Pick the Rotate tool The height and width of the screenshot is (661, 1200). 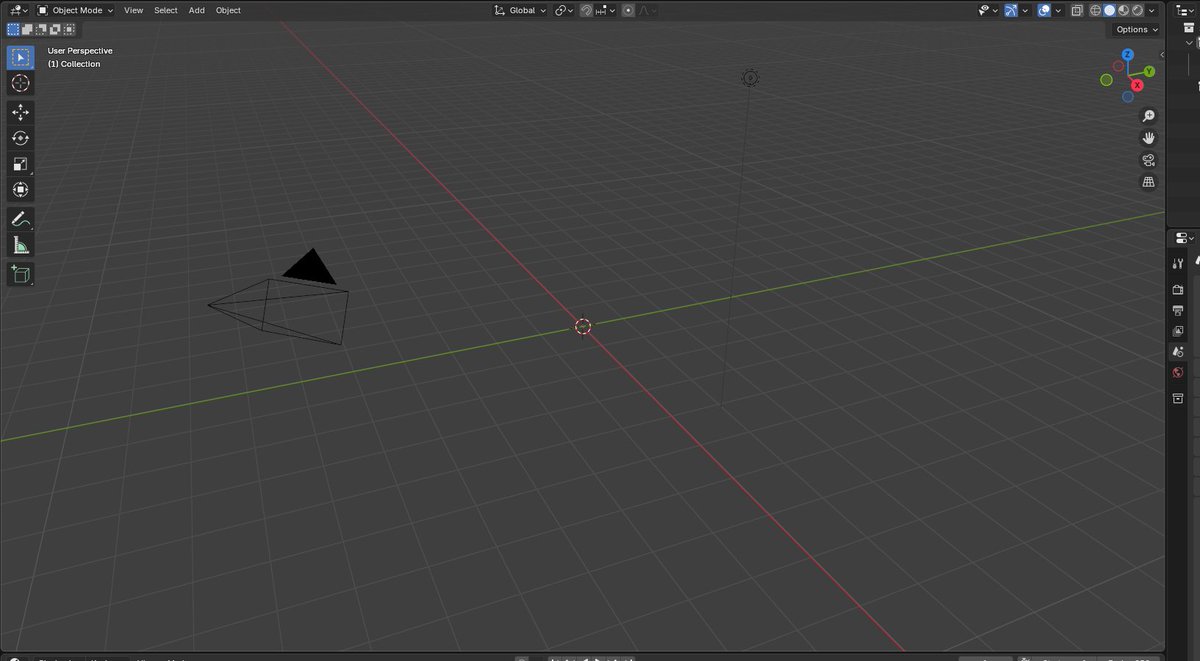pos(20,138)
